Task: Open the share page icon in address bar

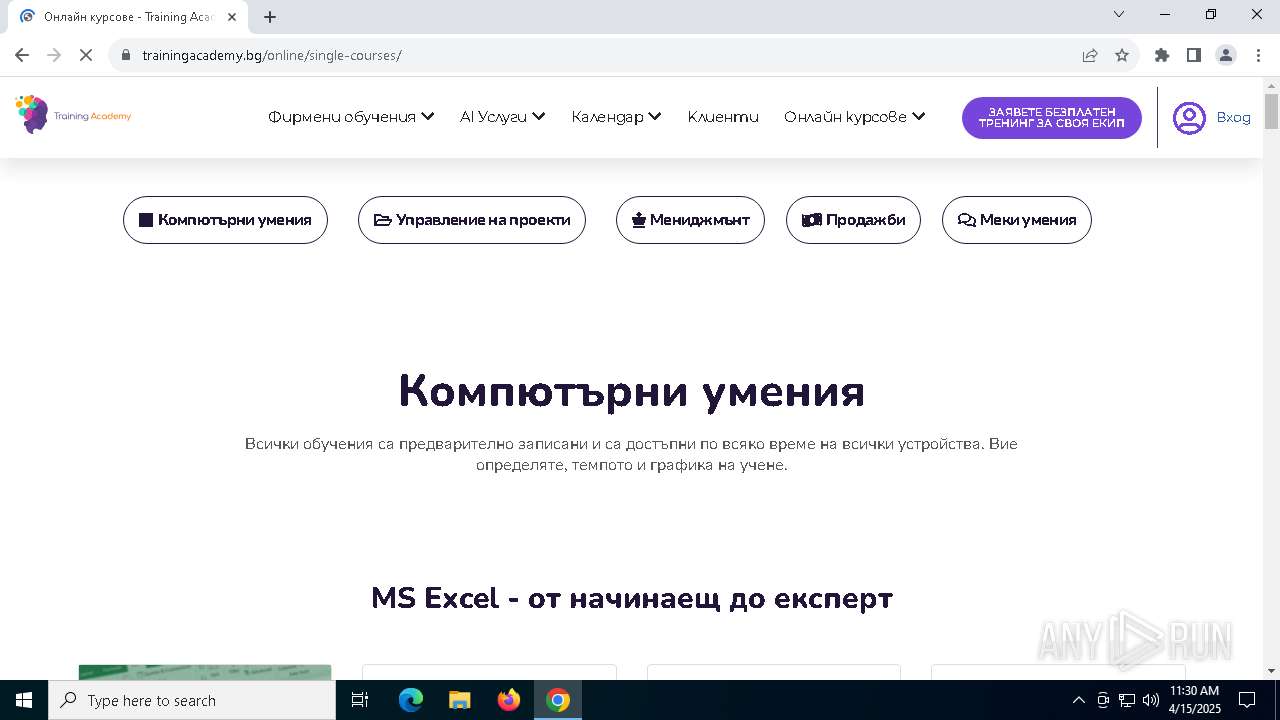Action: pyautogui.click(x=1090, y=55)
